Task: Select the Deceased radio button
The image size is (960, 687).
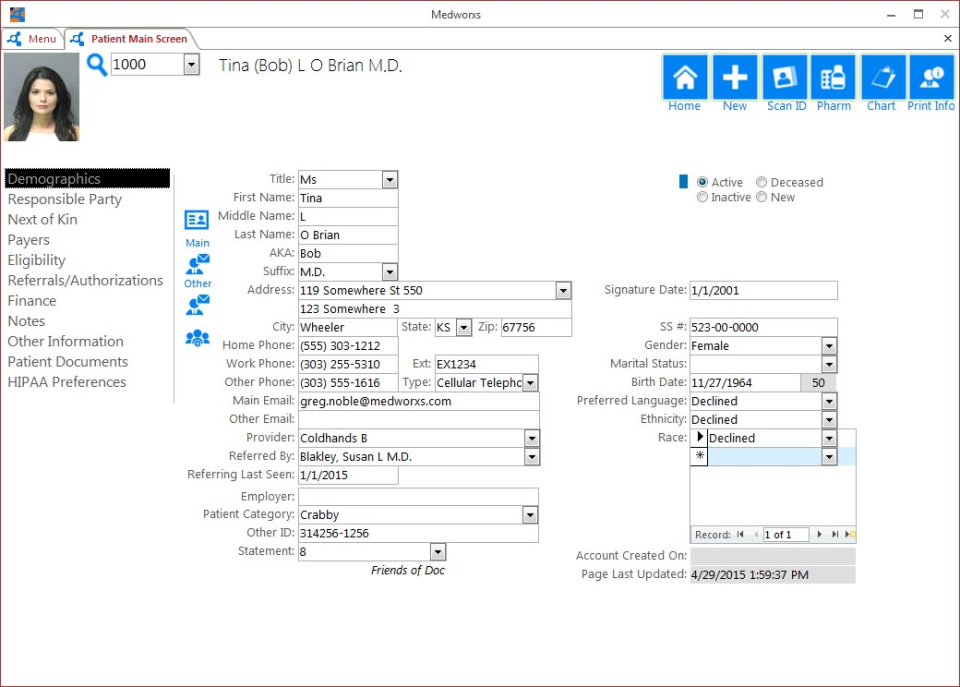Action: [x=761, y=182]
